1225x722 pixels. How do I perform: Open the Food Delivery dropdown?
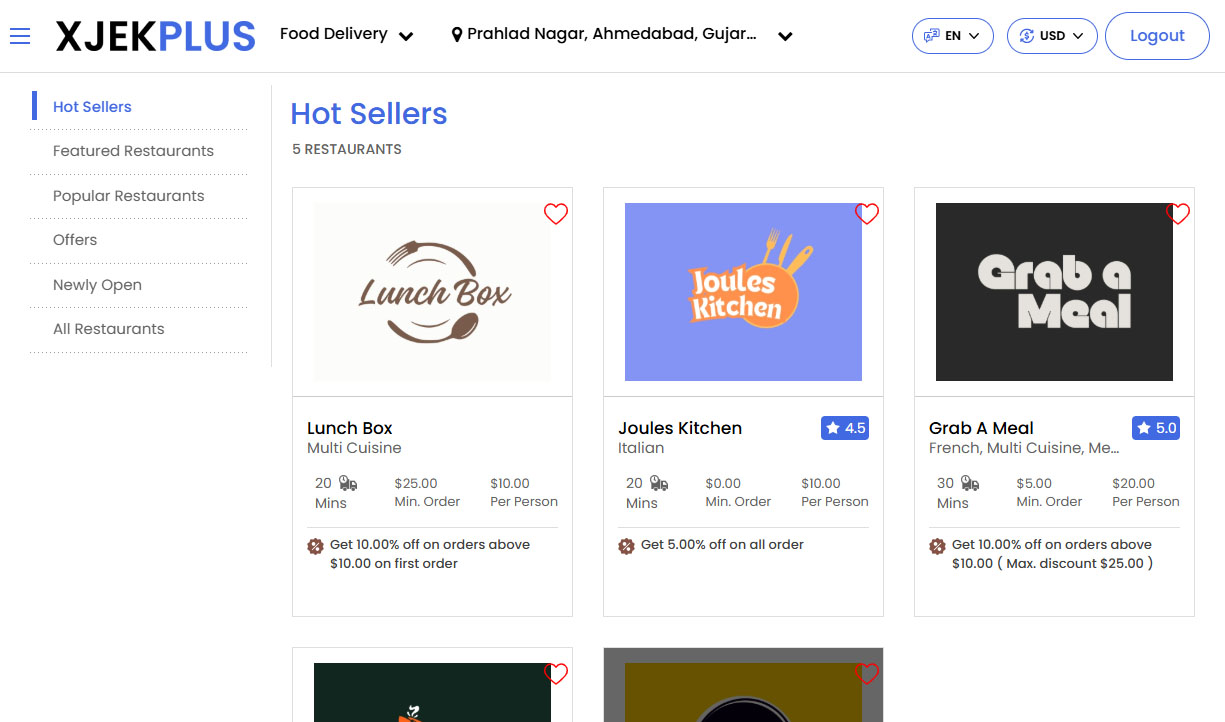[x=346, y=33]
